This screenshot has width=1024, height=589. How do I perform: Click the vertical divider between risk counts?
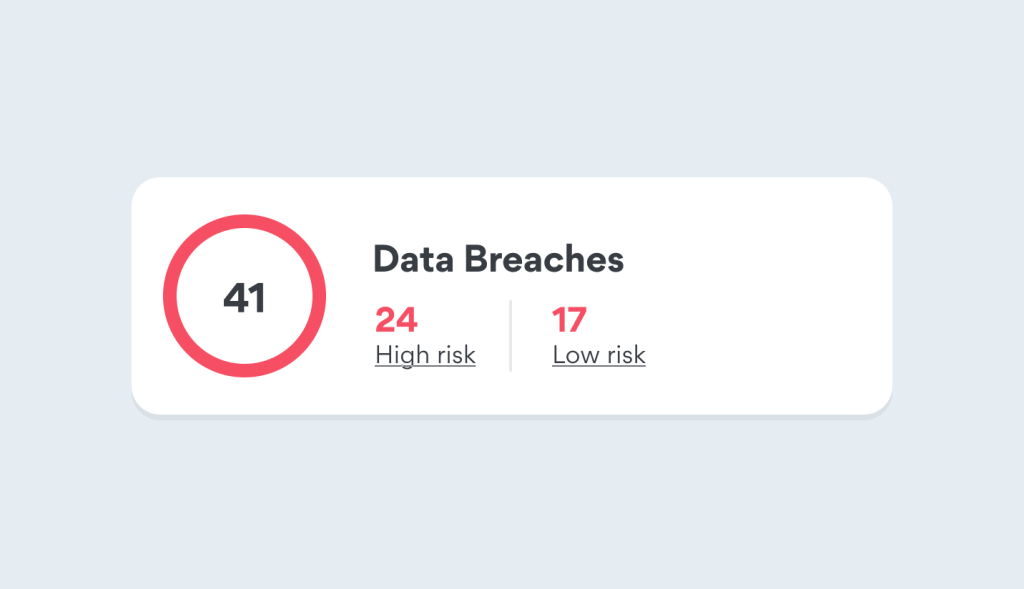click(x=511, y=336)
